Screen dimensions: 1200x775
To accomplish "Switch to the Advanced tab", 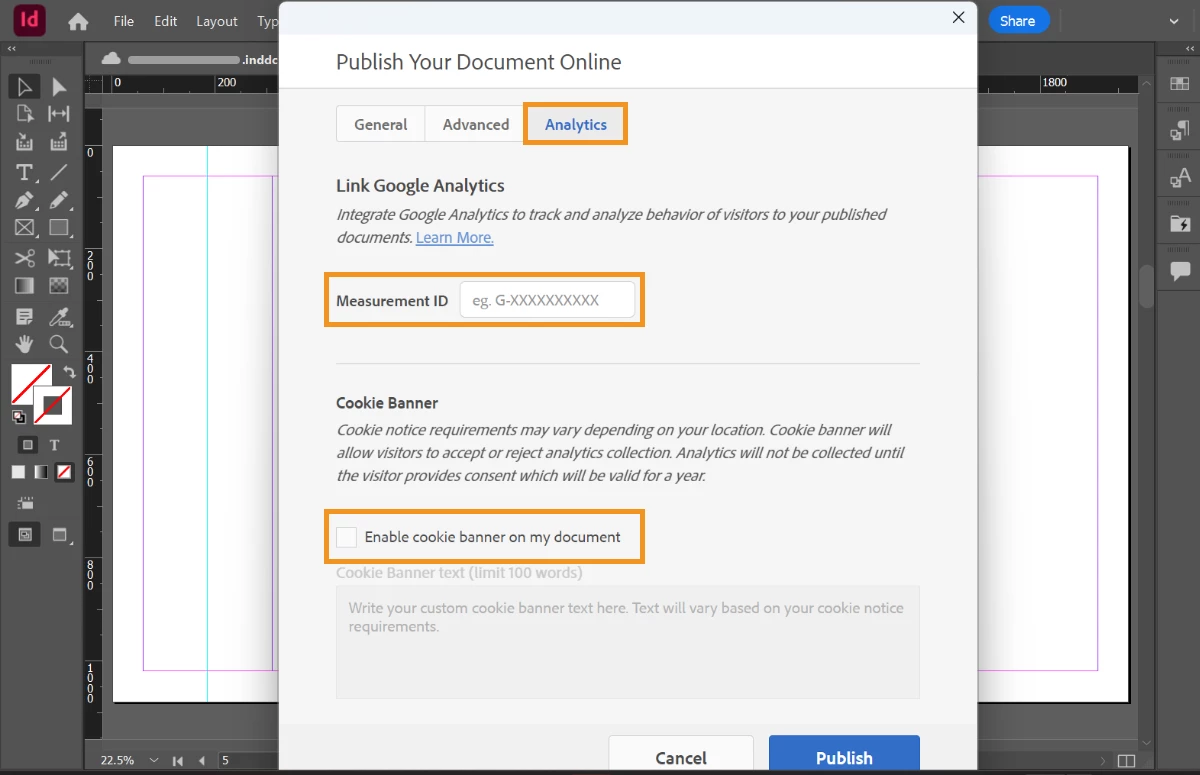I will [x=476, y=124].
